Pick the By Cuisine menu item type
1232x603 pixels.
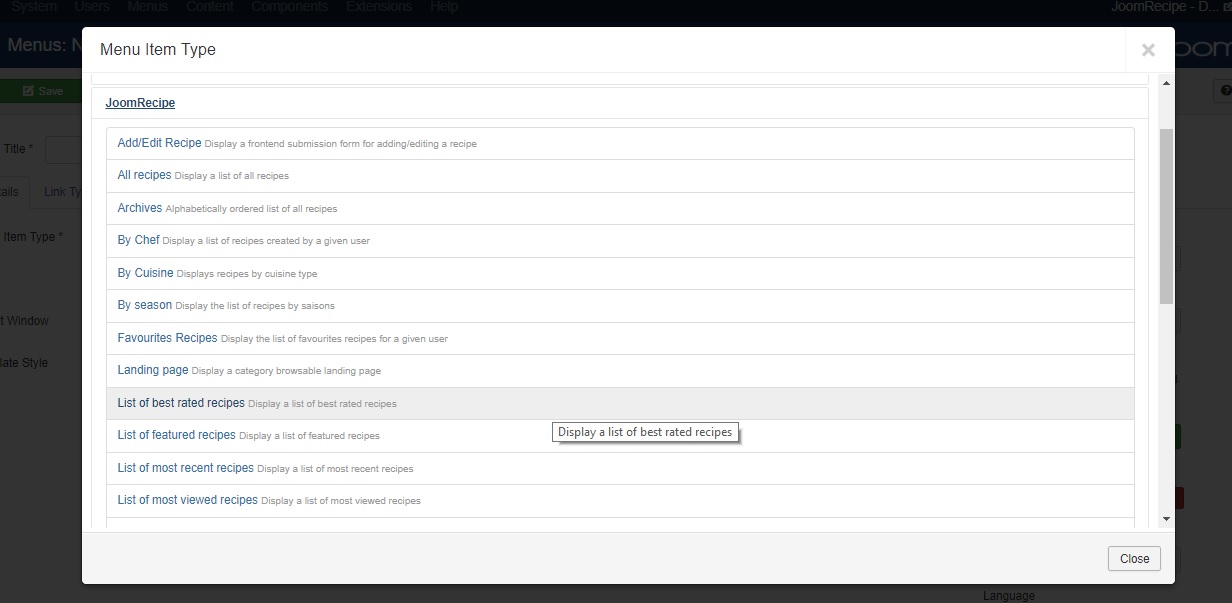pyautogui.click(x=620, y=273)
